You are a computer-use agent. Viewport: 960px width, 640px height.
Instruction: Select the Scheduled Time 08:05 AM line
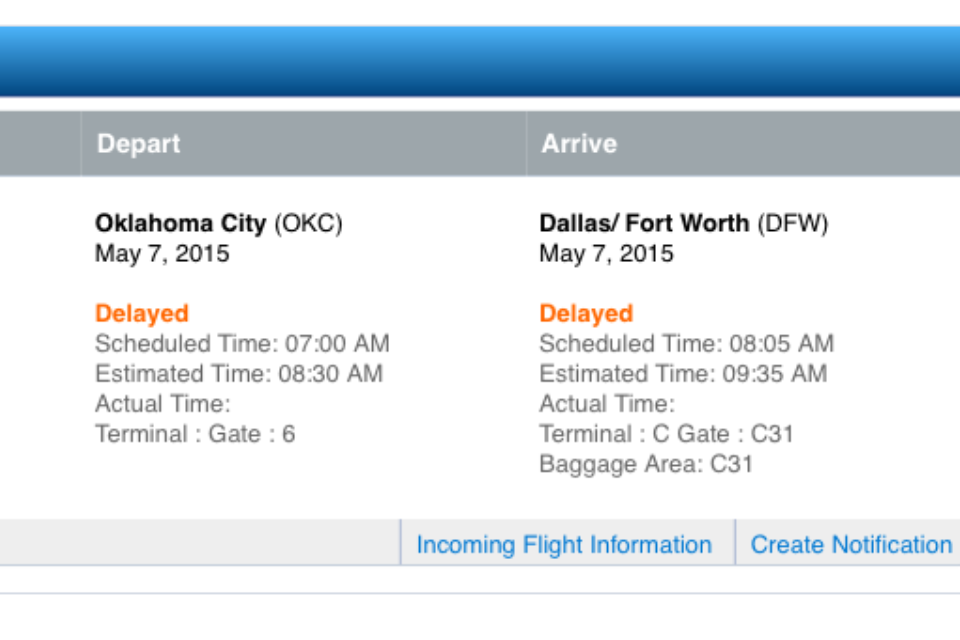click(686, 344)
